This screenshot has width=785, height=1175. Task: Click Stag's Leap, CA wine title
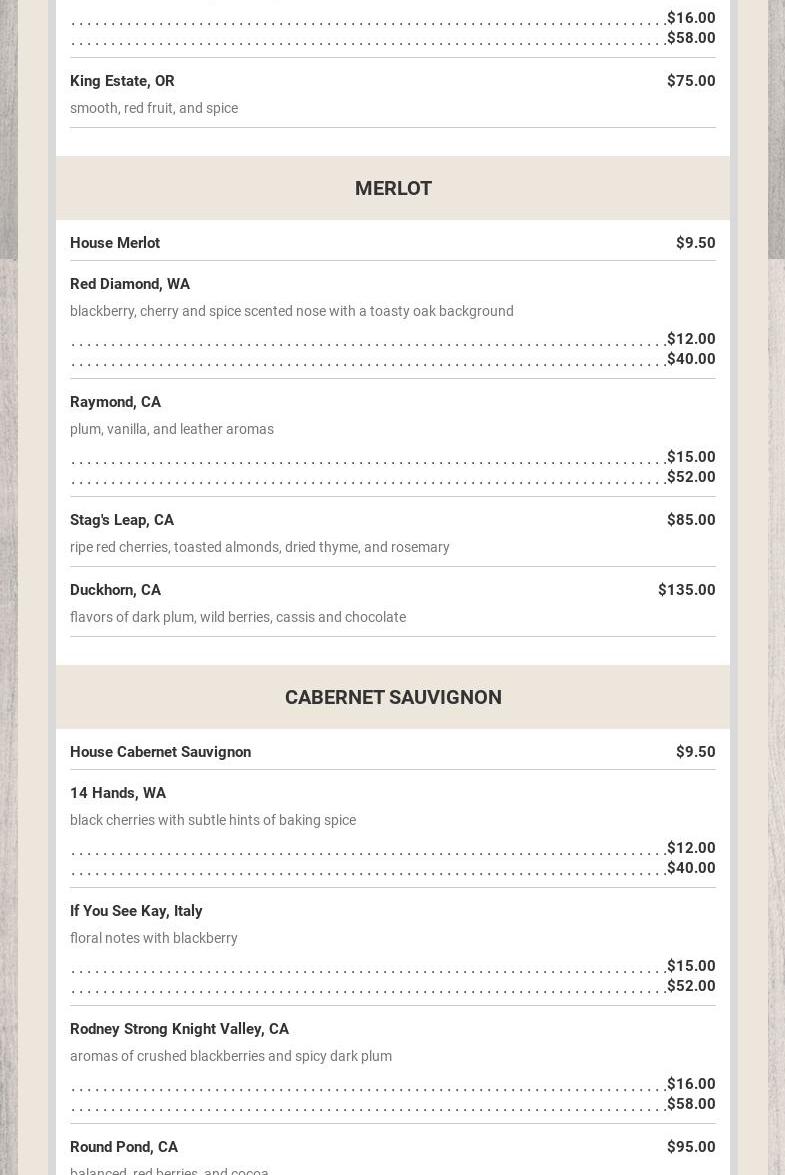pos(122,520)
